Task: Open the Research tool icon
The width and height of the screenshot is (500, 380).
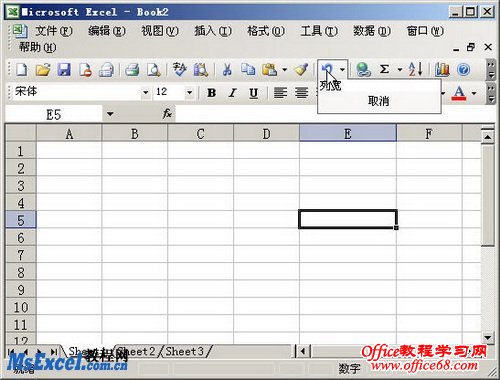Action: pyautogui.click(x=201, y=70)
